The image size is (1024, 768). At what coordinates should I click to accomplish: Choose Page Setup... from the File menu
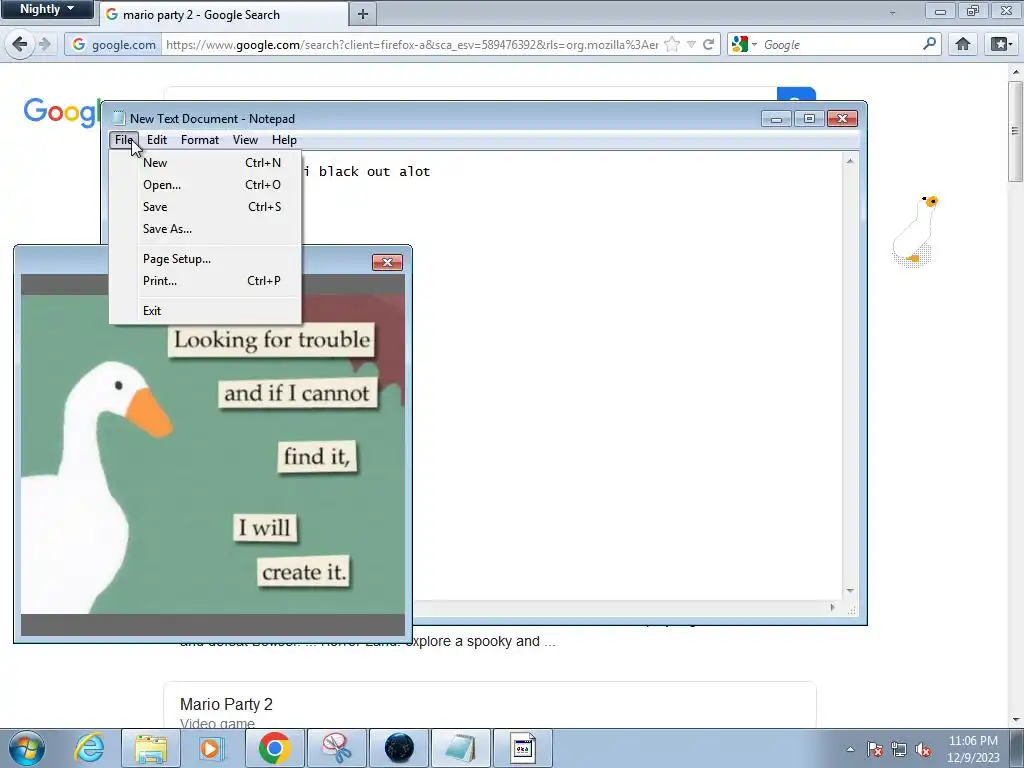point(205,259)
